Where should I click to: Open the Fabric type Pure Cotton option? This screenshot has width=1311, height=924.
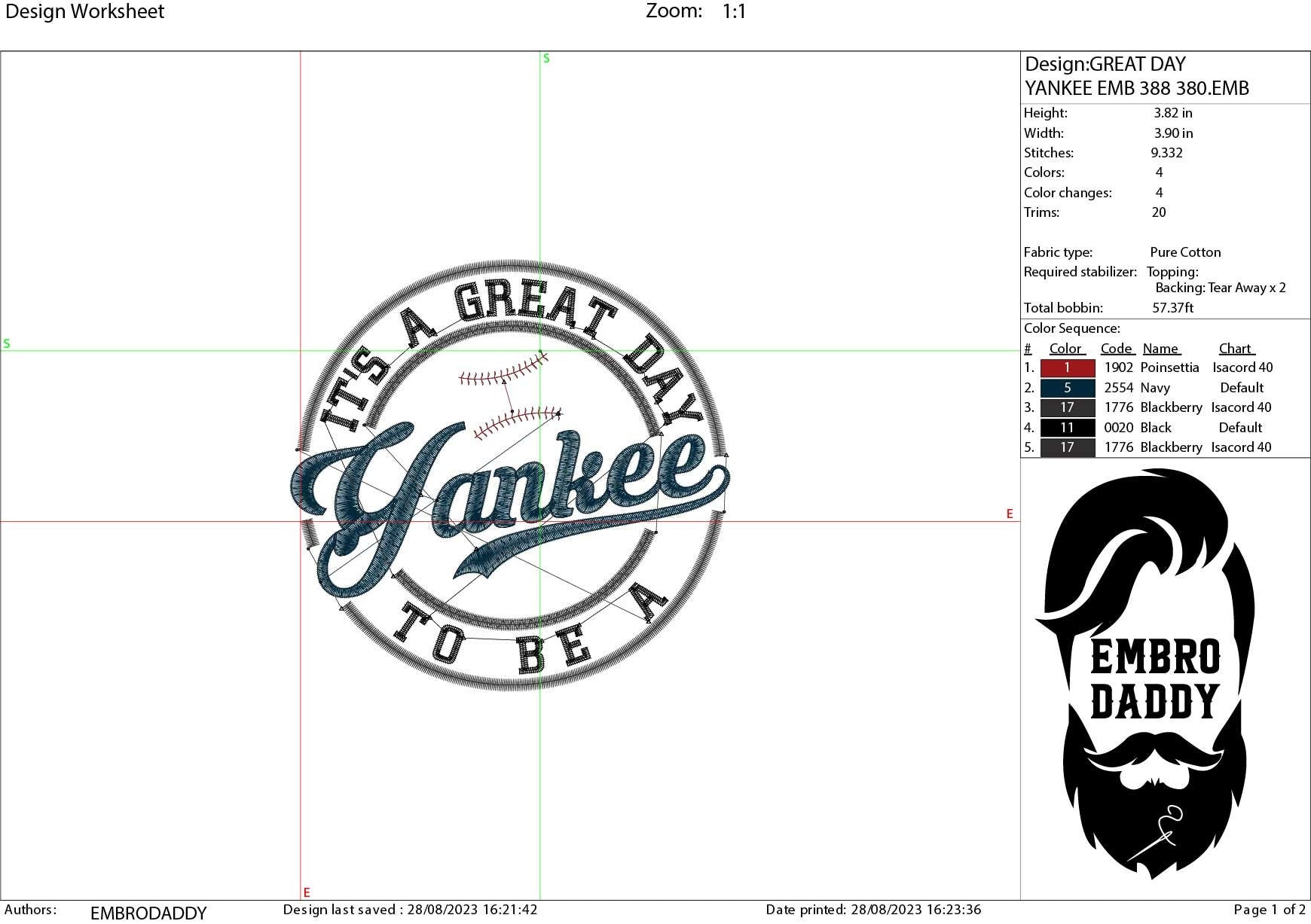1184,252
